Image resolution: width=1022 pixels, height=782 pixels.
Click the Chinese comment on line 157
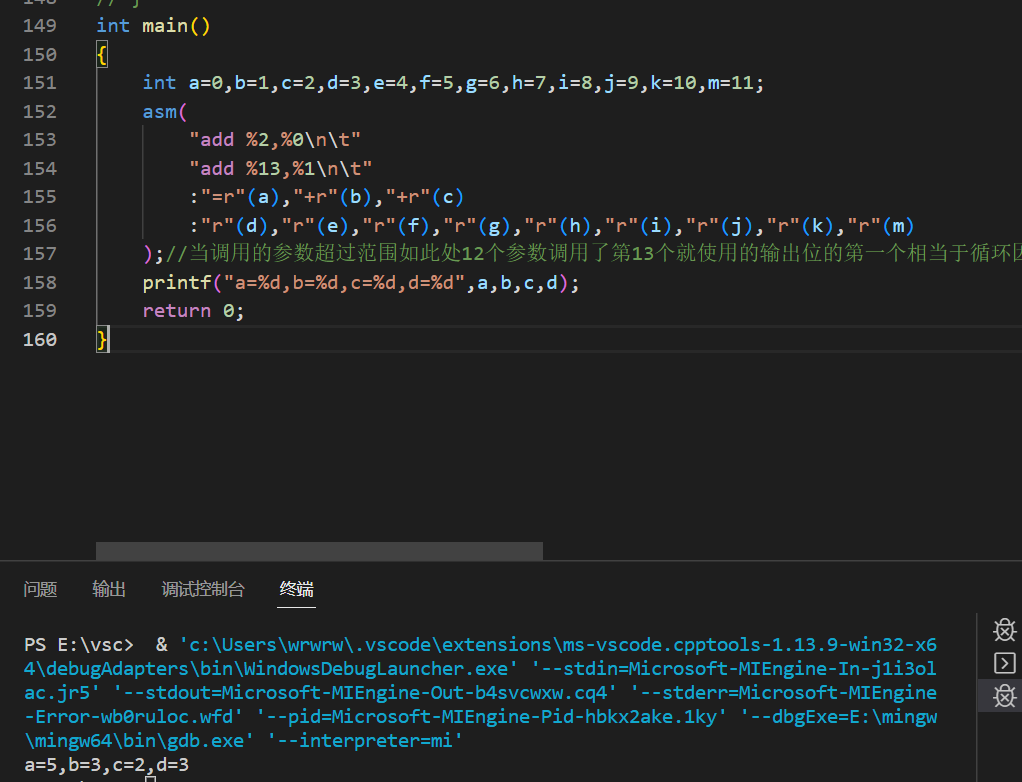(x=593, y=253)
